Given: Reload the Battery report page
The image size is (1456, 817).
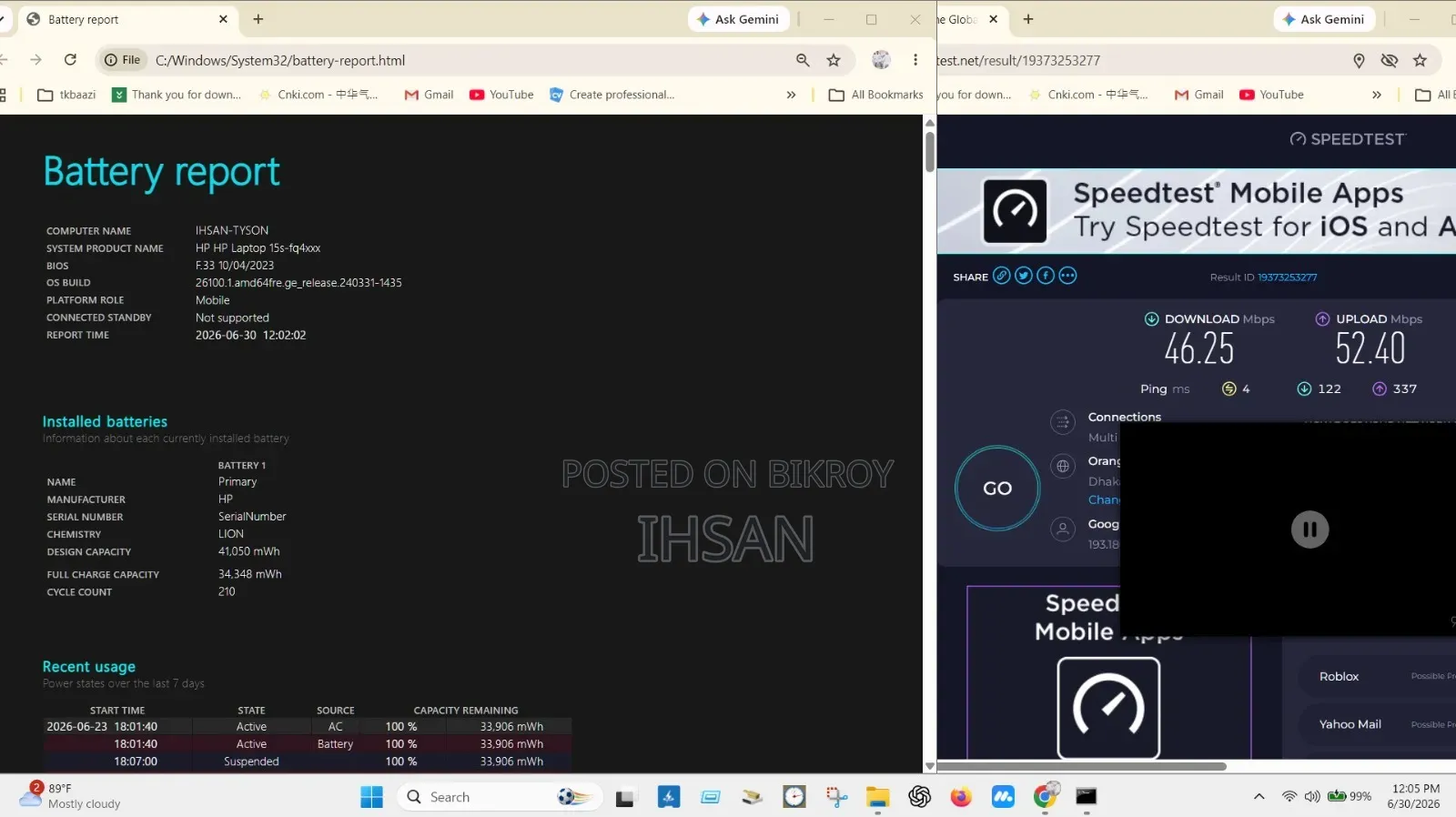Looking at the screenshot, I should (70, 60).
